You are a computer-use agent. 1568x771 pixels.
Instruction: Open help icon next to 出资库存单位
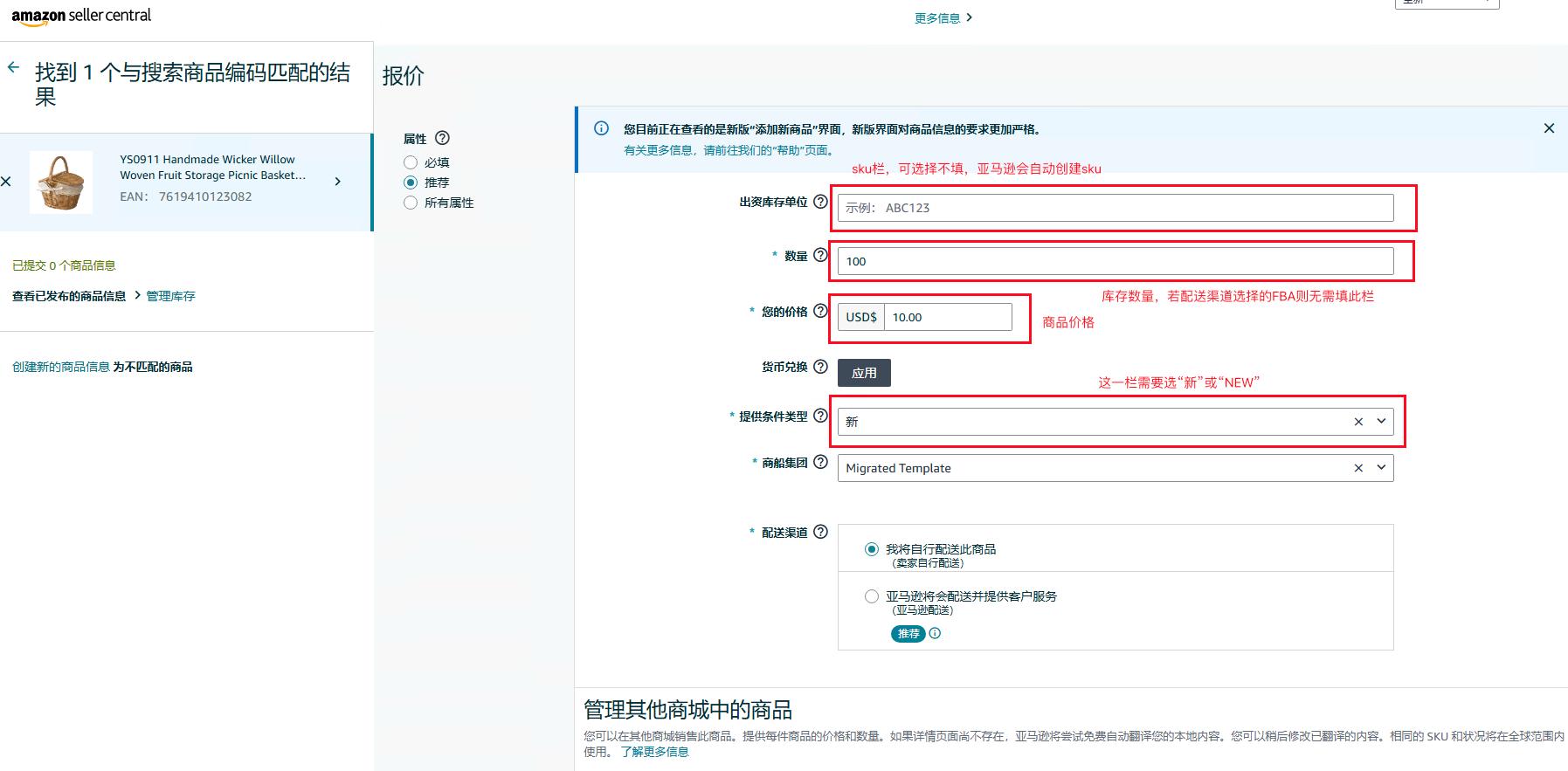tap(820, 202)
